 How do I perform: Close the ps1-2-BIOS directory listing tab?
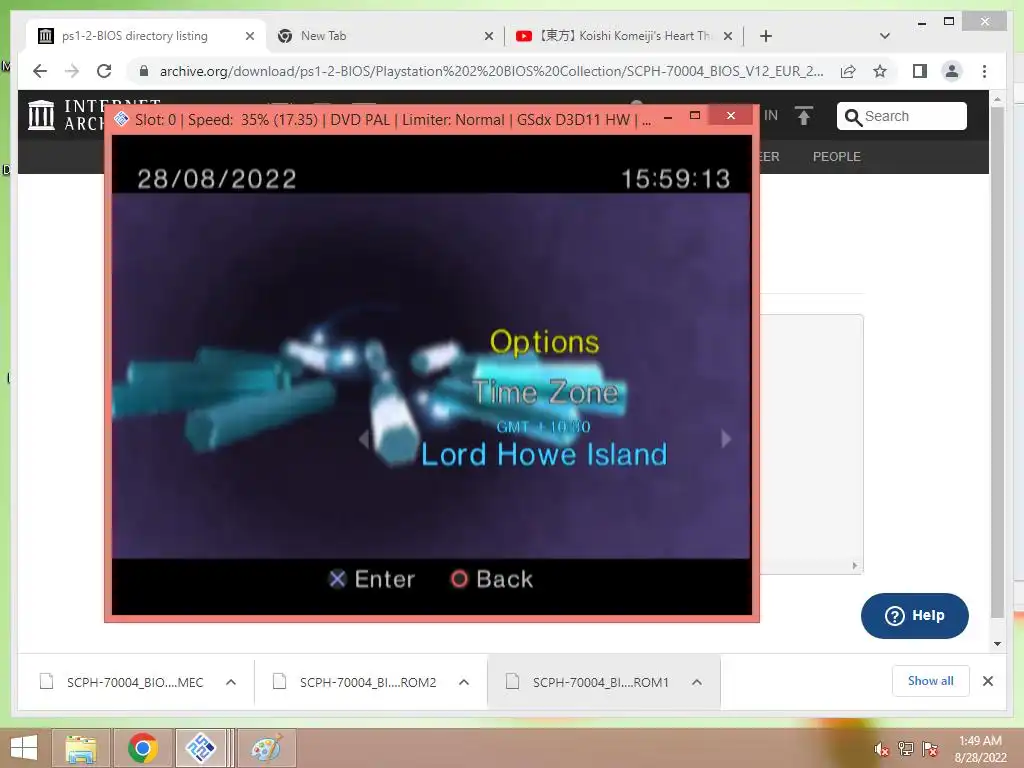pyautogui.click(x=249, y=36)
